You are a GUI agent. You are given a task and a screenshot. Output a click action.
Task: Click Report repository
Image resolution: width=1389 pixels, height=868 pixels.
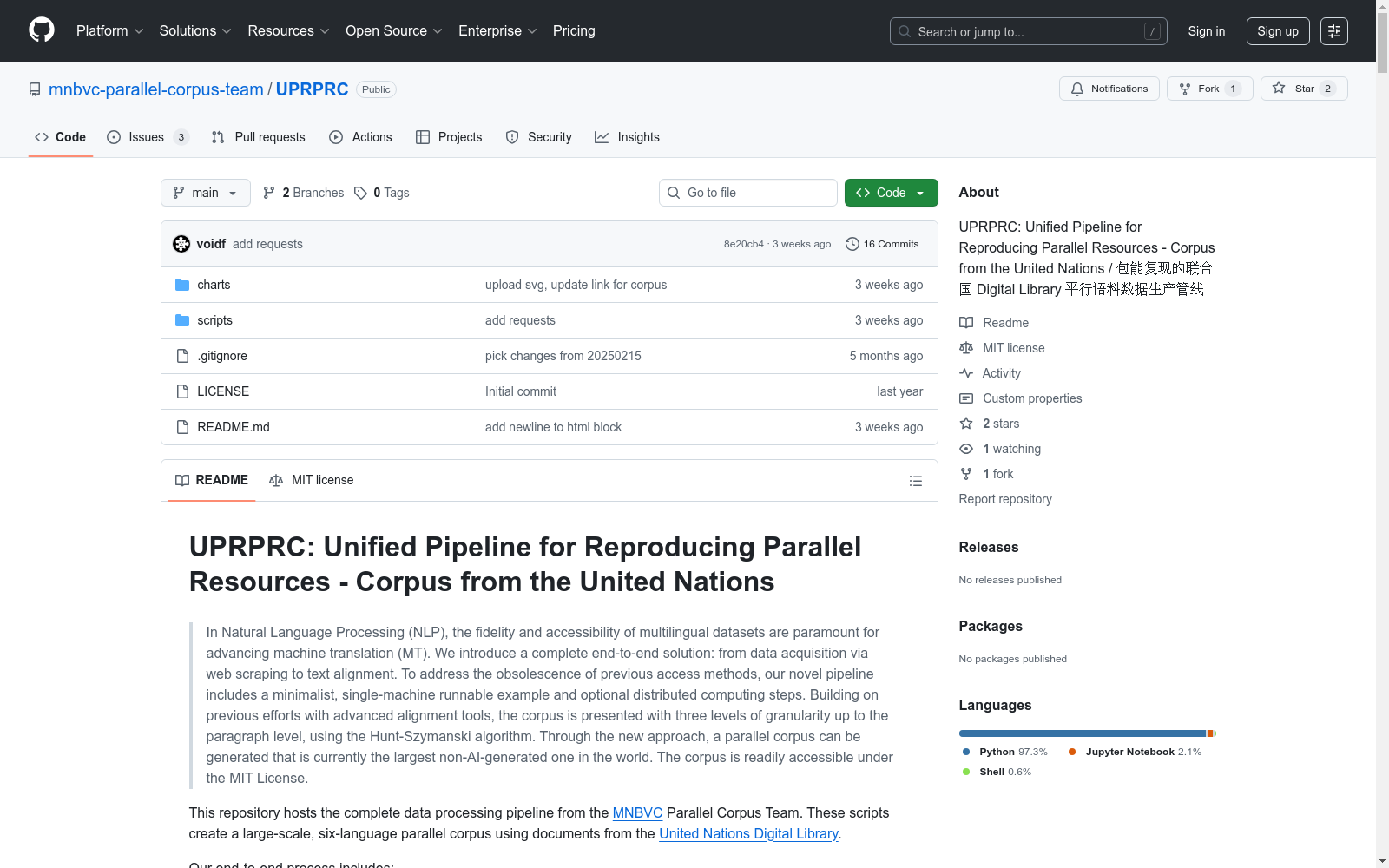coord(1005,499)
